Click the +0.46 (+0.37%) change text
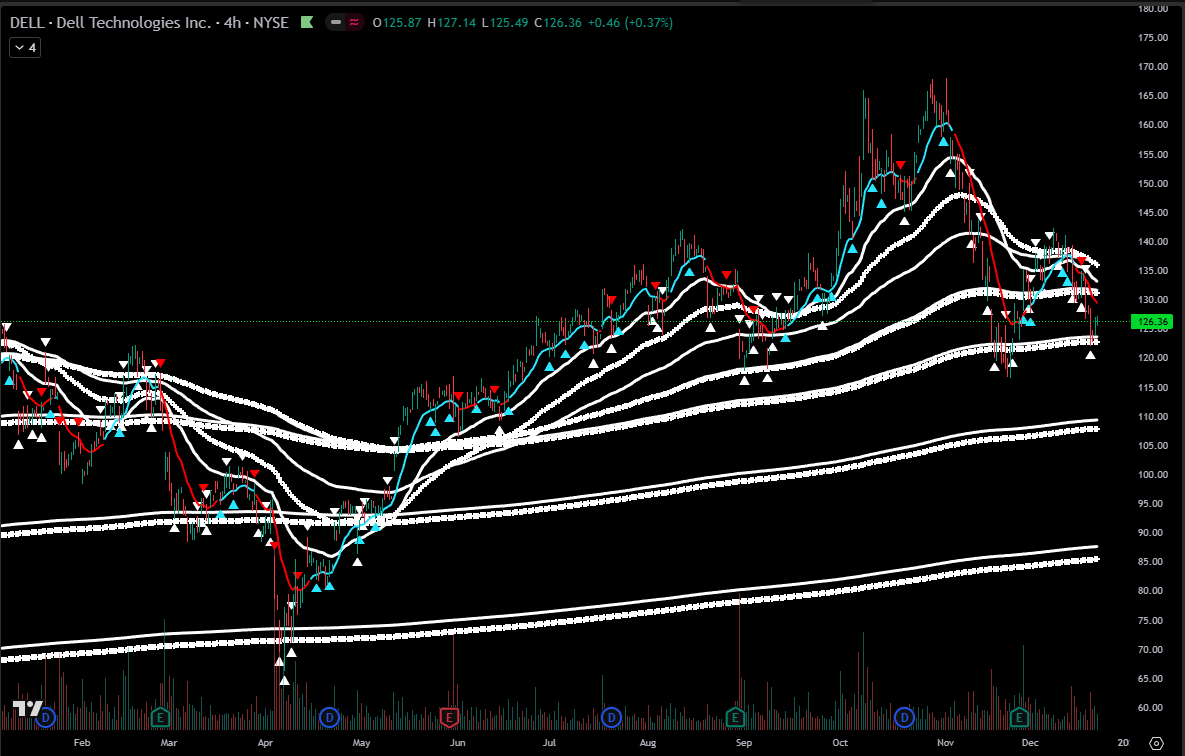 coord(630,23)
